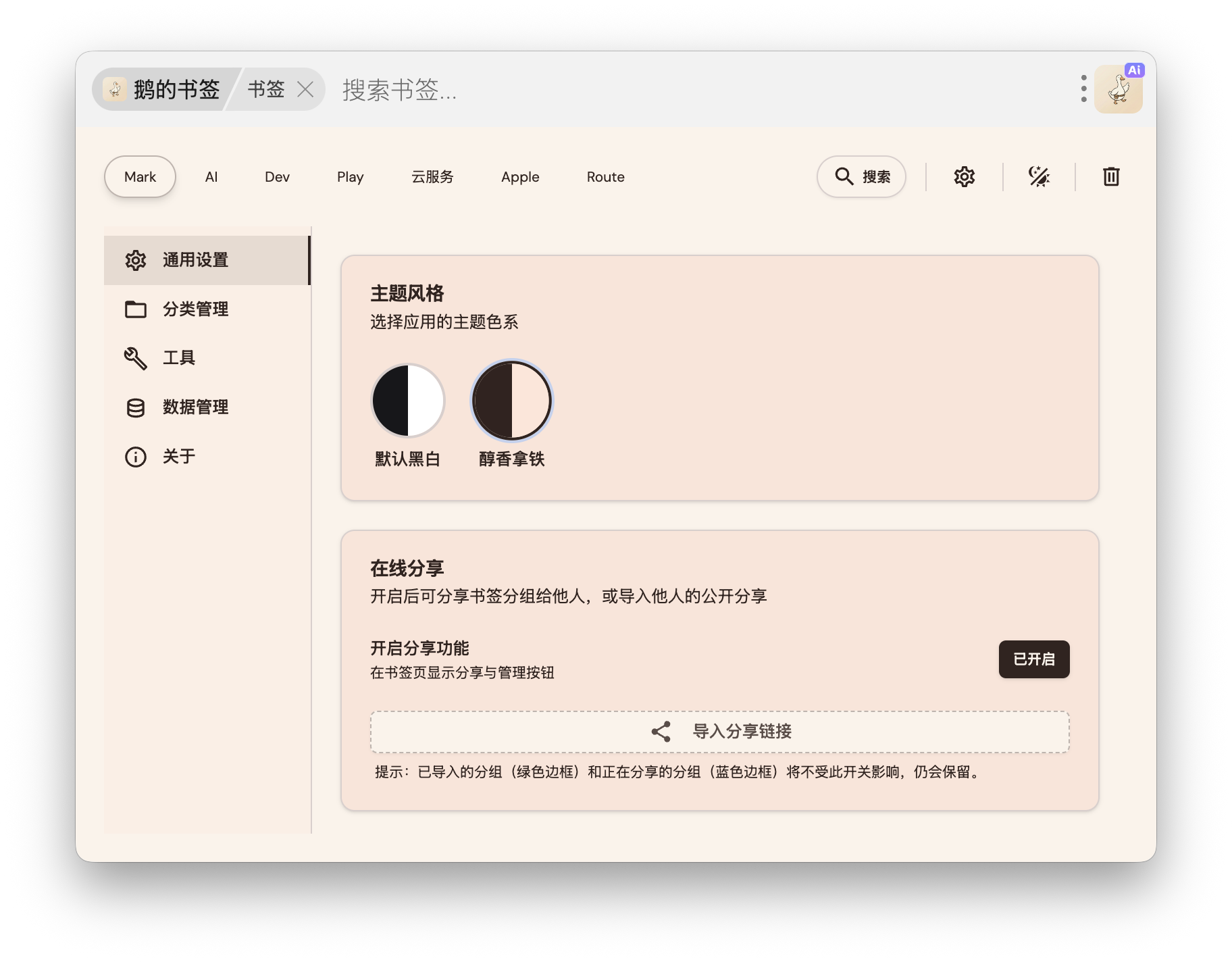Select the 默认黑白 theme swatch
Screen dimensions: 1232x962
(408, 401)
